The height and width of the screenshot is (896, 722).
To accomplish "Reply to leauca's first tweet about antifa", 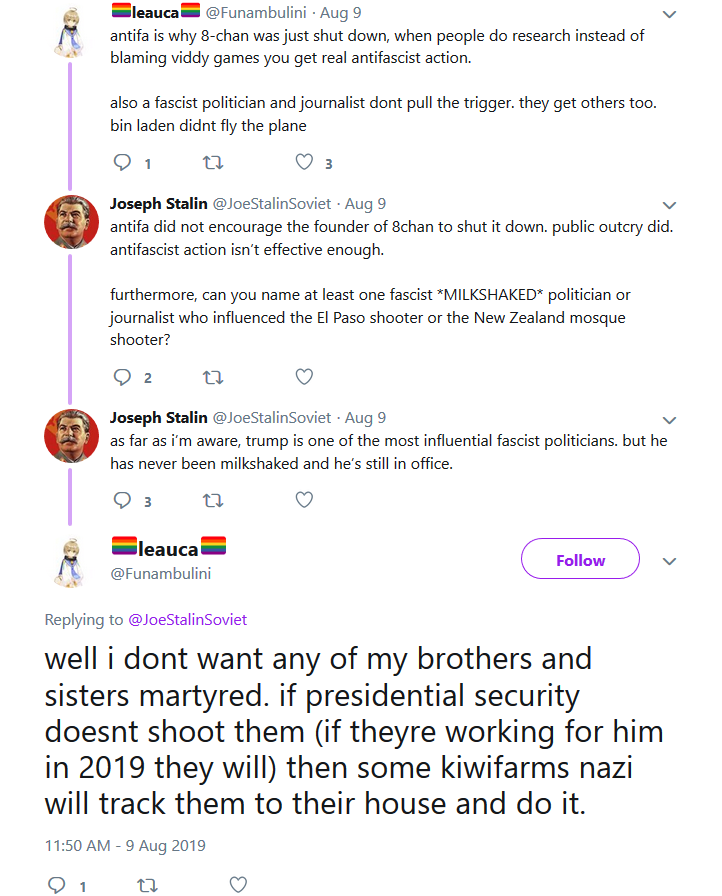I will click(x=122, y=163).
